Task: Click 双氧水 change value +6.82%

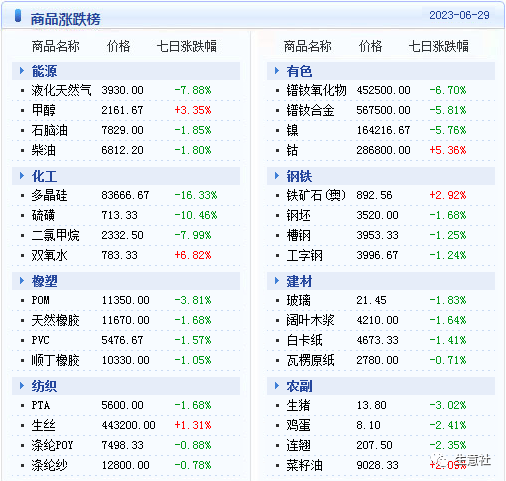Action: [x=193, y=255]
